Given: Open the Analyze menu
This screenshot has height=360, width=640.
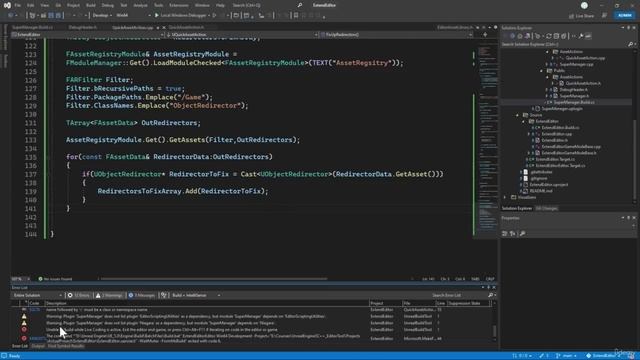Looking at the screenshot, I should [140, 5].
